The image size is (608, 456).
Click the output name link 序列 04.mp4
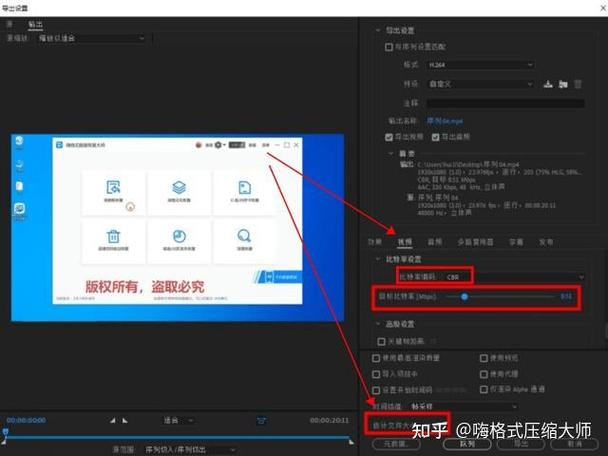[445, 121]
